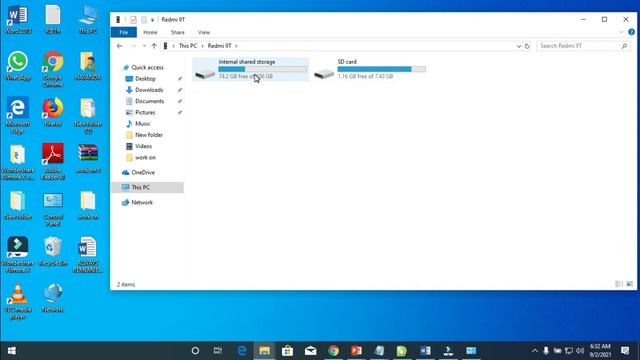Open Documents in navigation pane

tap(149, 101)
